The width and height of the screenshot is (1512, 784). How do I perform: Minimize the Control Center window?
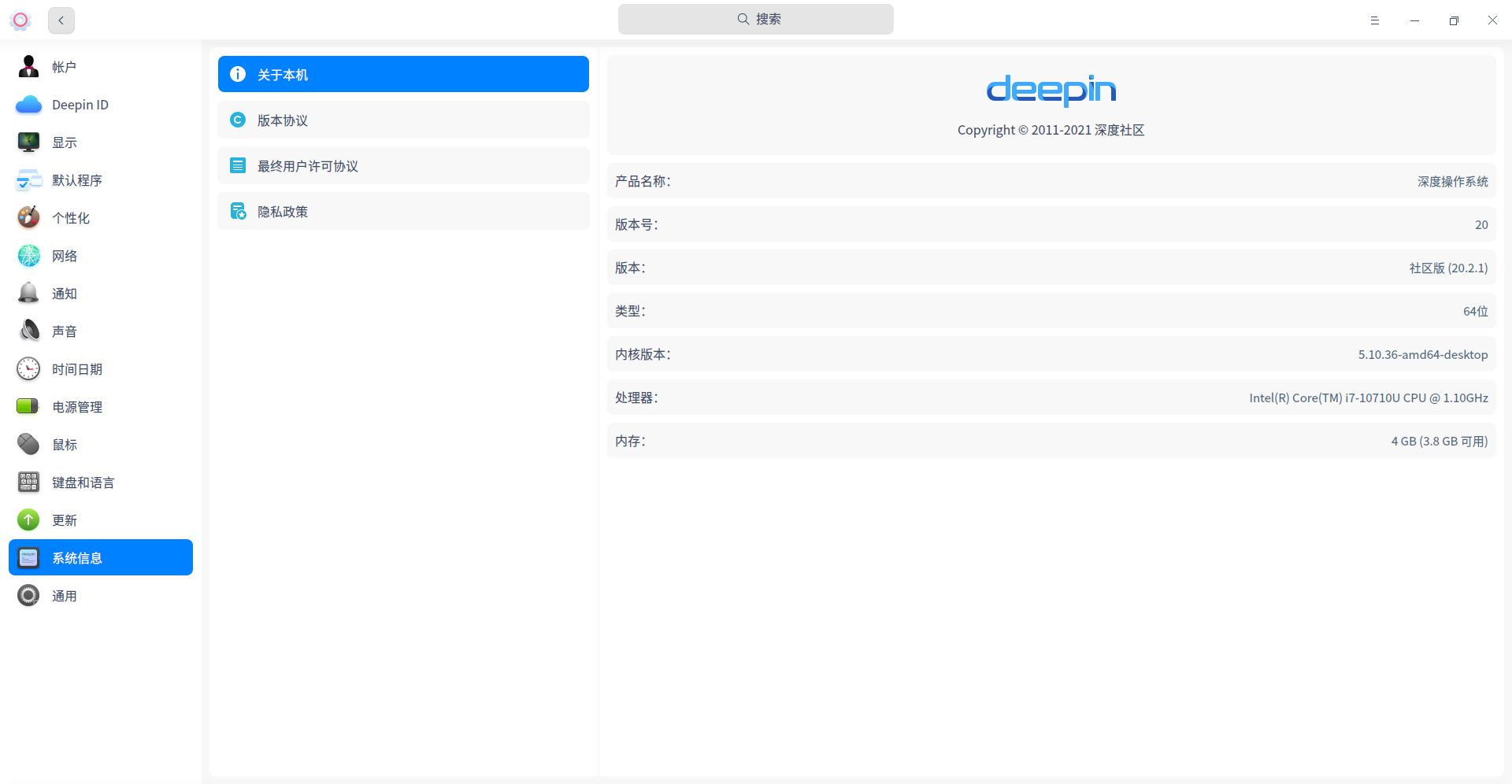1414,20
